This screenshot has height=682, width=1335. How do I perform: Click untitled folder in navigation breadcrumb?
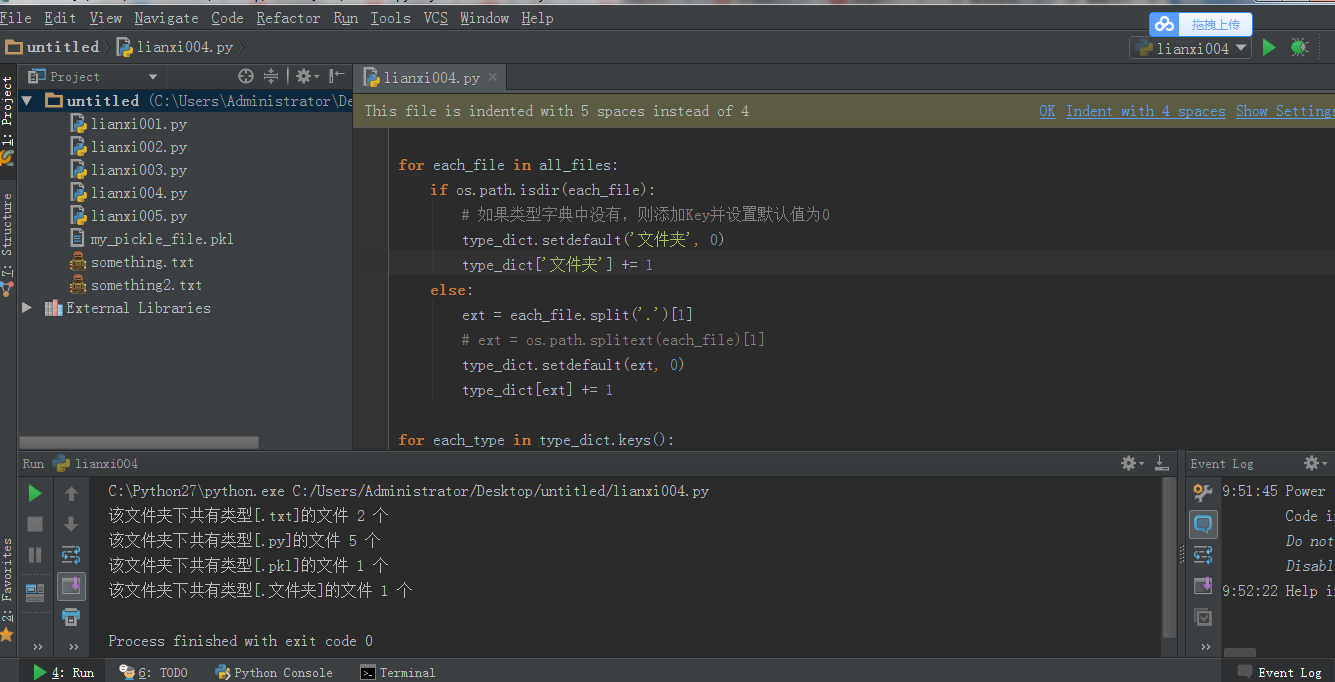[x=53, y=47]
